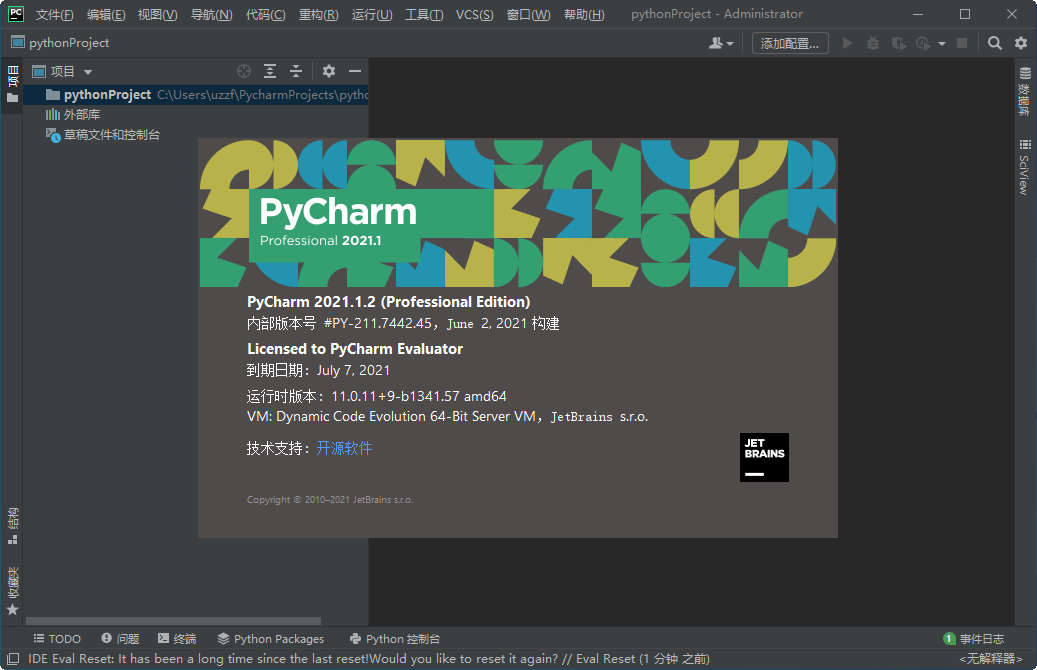Open the 导航(N) menu
Image resolution: width=1037 pixels, height=670 pixels.
[x=212, y=15]
